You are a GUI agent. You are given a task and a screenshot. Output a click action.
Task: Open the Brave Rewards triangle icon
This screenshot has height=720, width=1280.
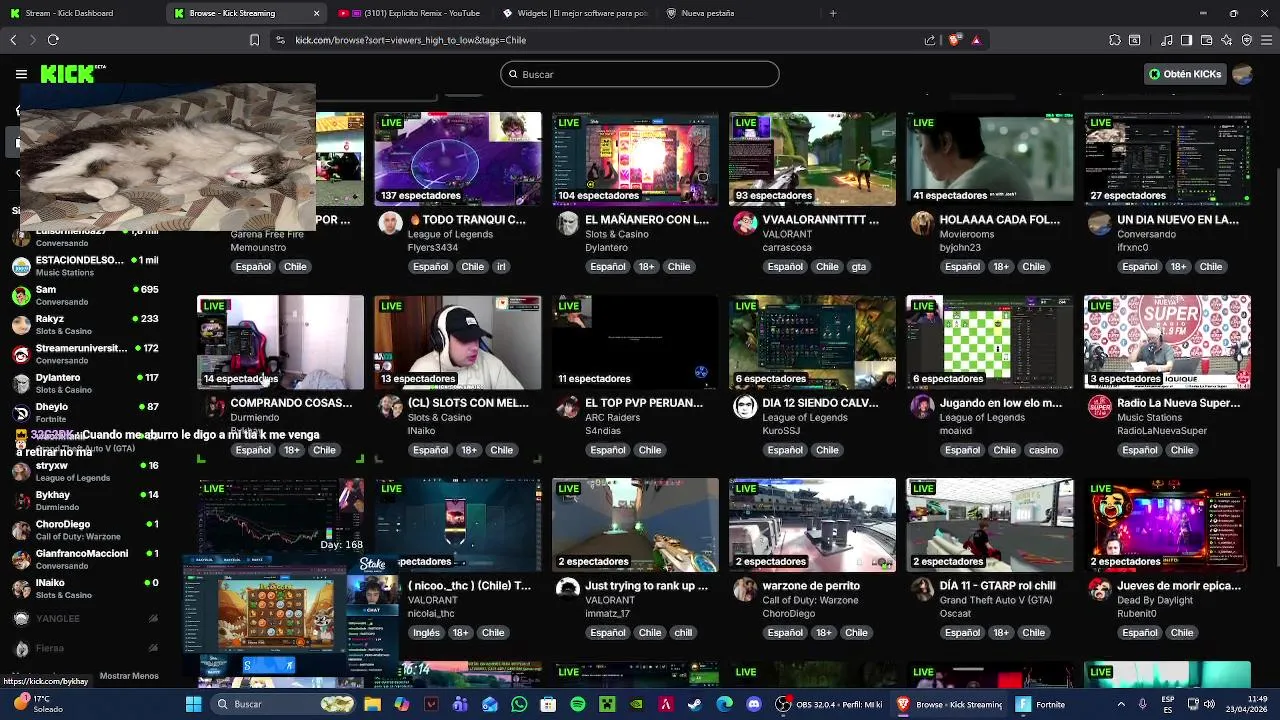tap(976, 40)
